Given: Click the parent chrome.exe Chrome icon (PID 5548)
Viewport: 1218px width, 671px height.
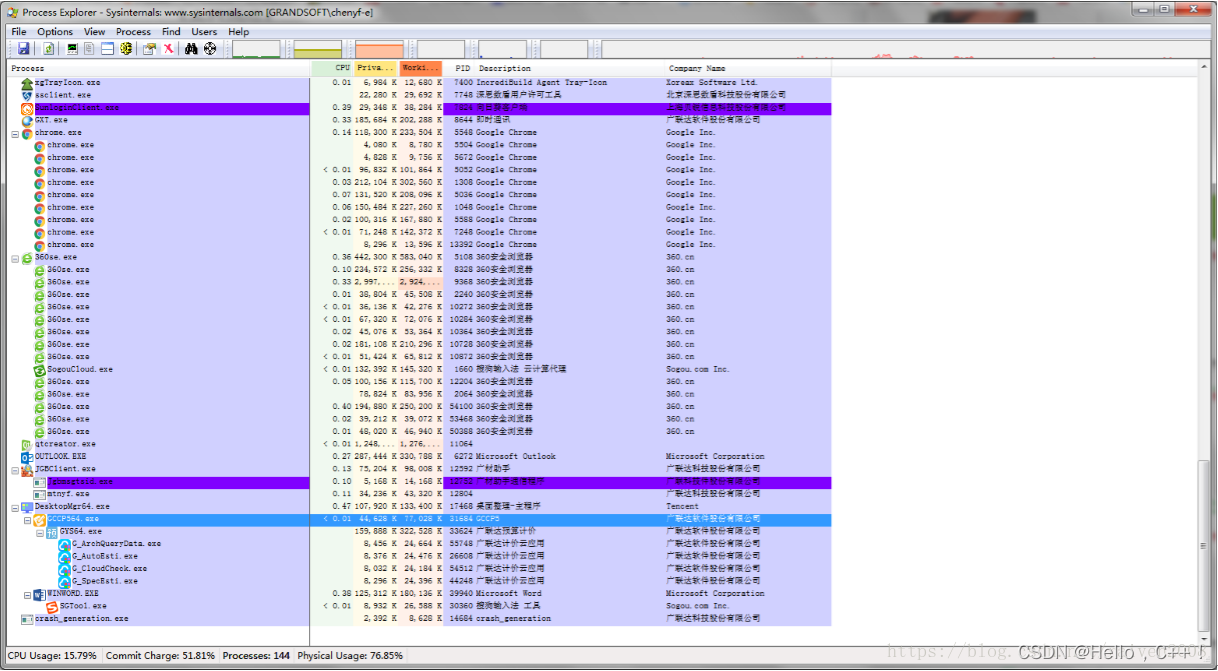Looking at the screenshot, I should tap(27, 133).
